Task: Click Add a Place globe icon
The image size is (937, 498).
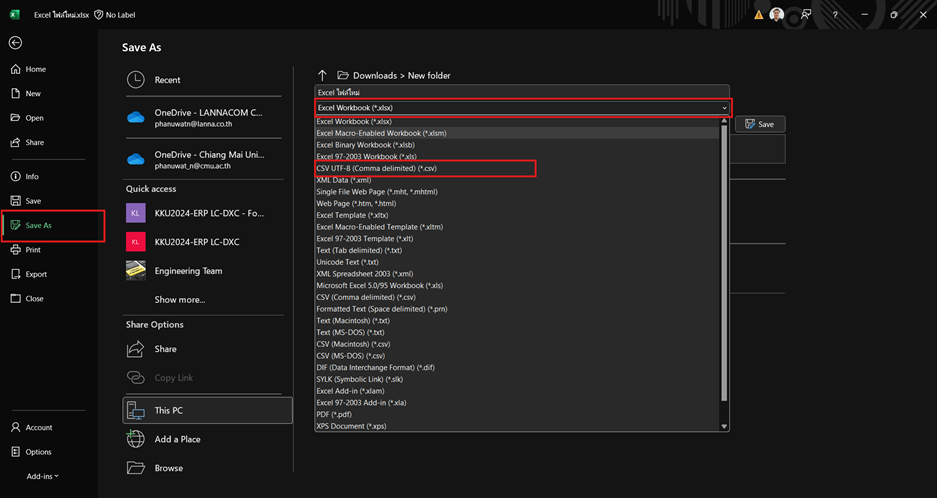Action: (x=136, y=439)
